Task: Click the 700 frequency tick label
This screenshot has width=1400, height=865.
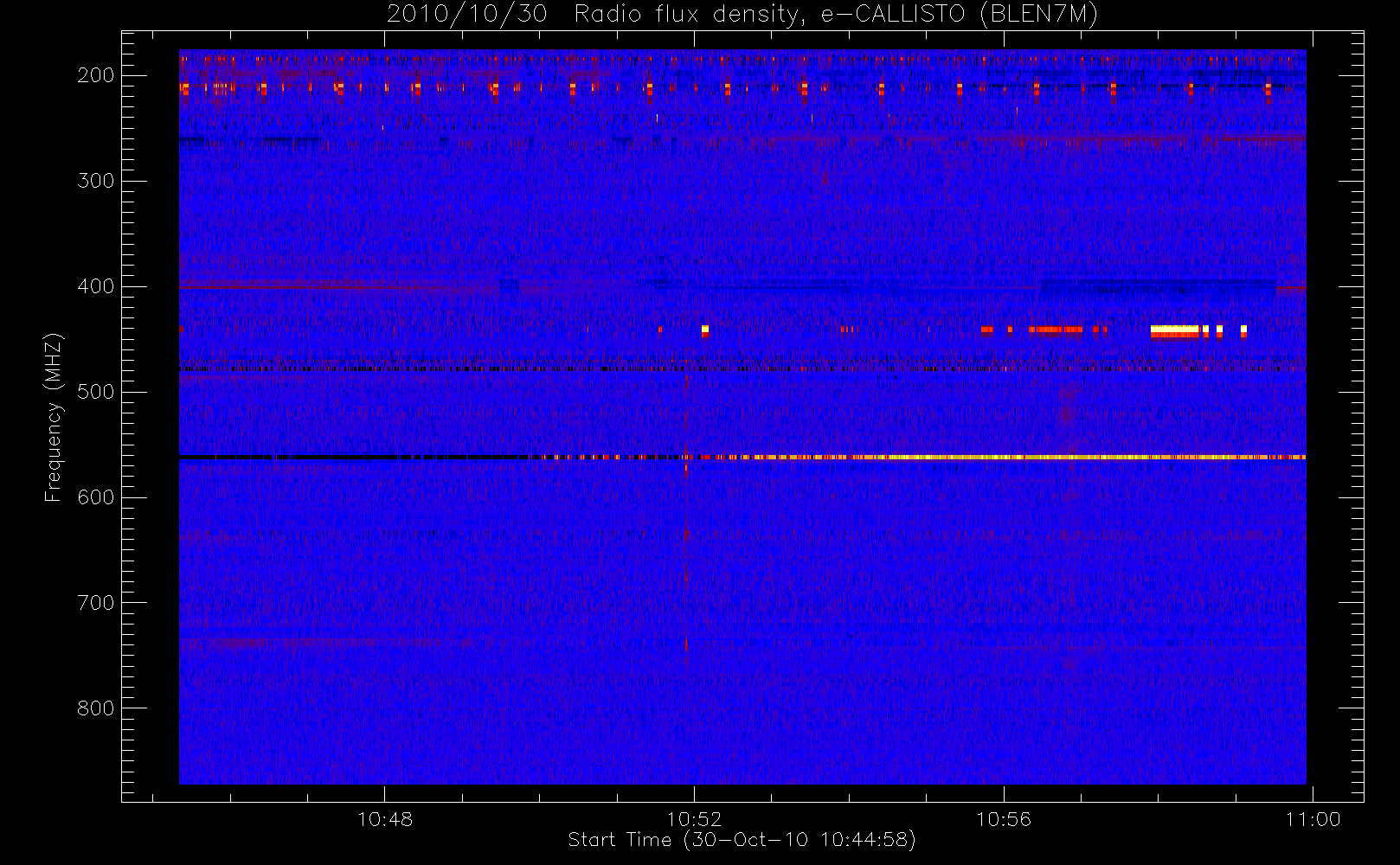Action: point(96,603)
